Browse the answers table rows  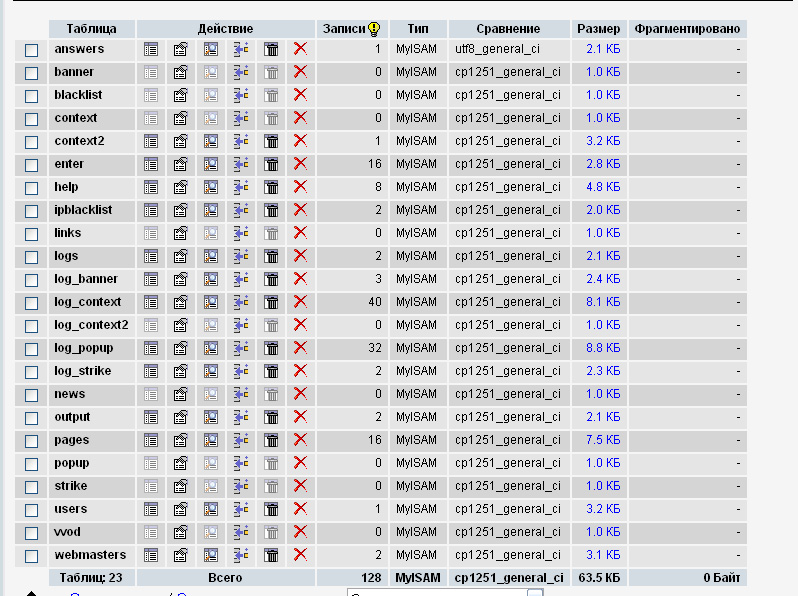tap(151, 49)
